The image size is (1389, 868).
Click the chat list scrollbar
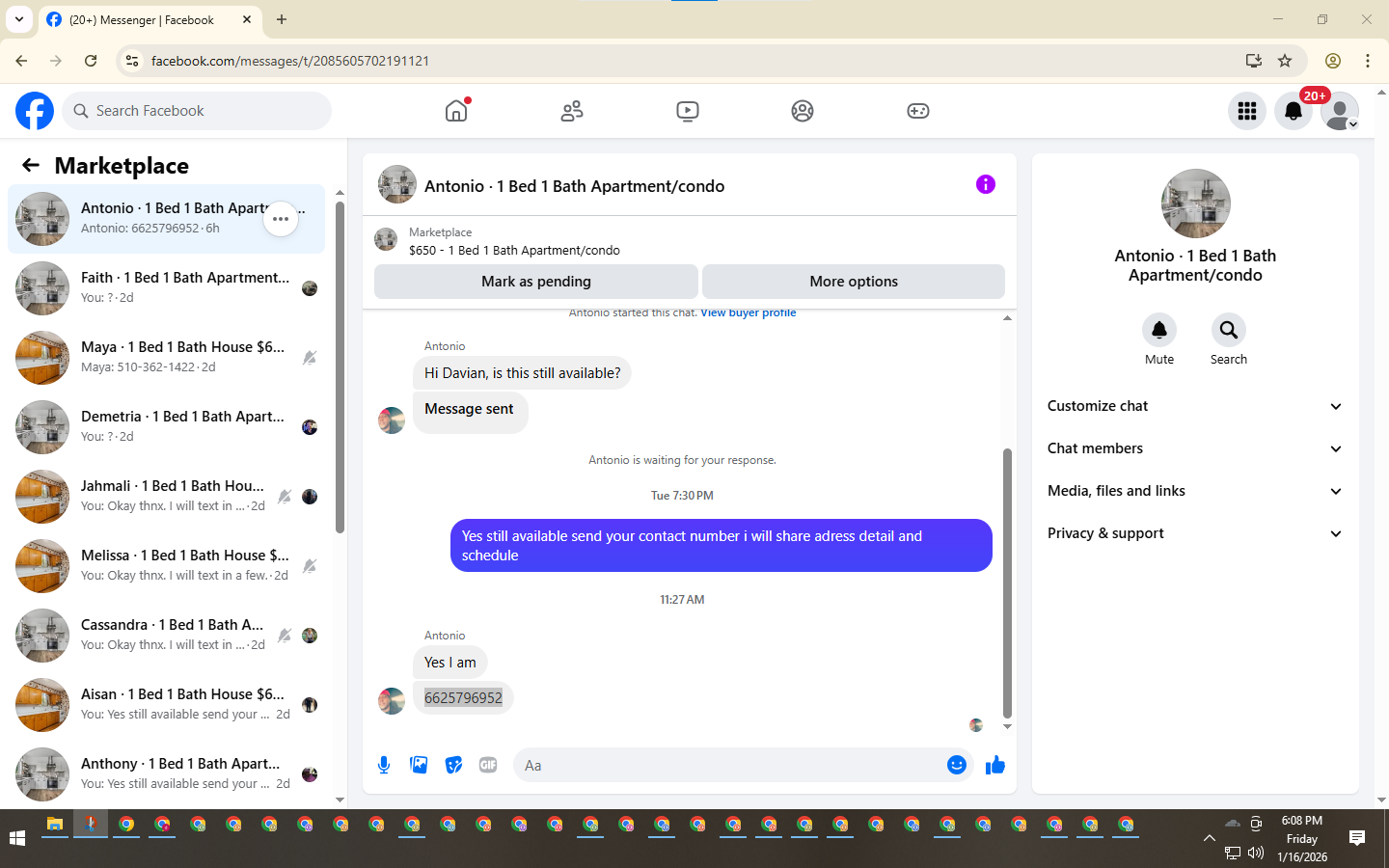[340, 366]
